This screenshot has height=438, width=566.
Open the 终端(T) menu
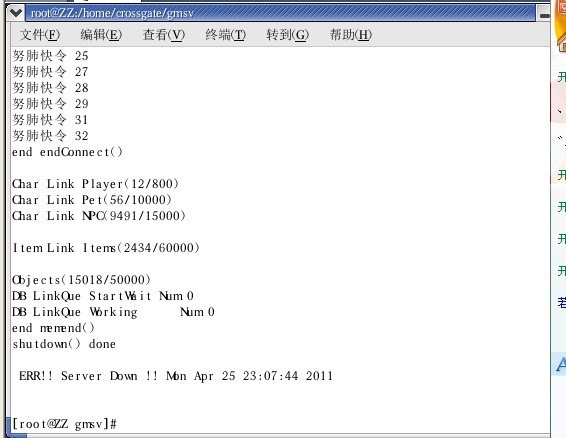pos(226,35)
